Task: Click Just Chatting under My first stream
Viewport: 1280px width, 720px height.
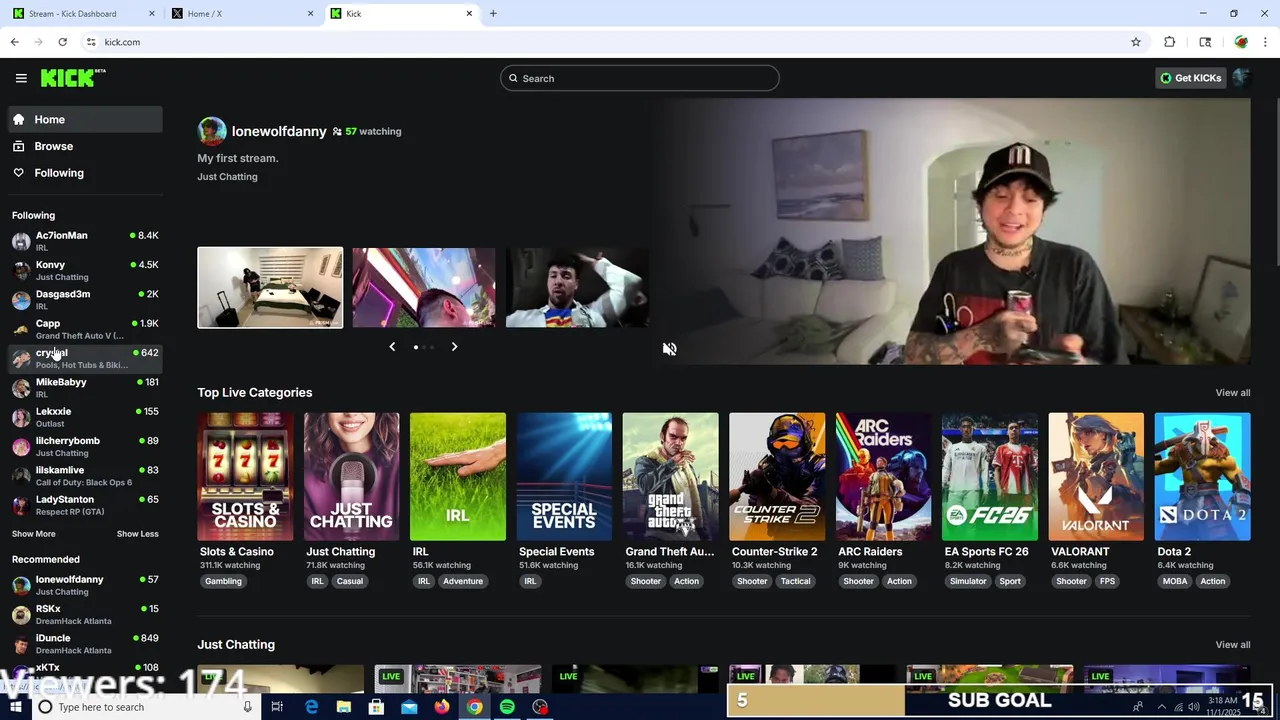Action: pos(227,177)
